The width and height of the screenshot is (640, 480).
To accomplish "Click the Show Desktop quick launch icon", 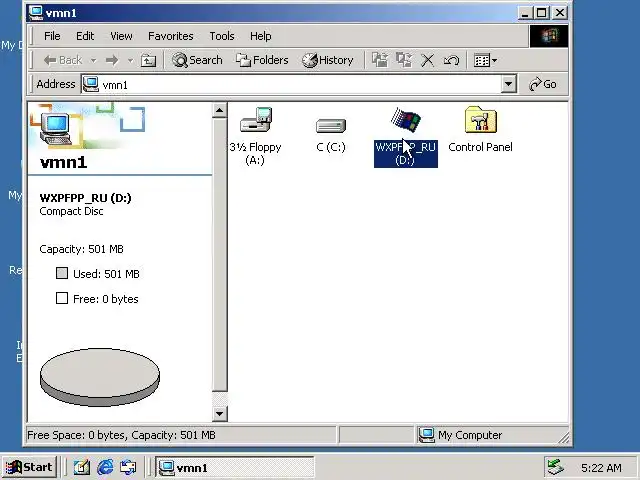I will [x=82, y=467].
